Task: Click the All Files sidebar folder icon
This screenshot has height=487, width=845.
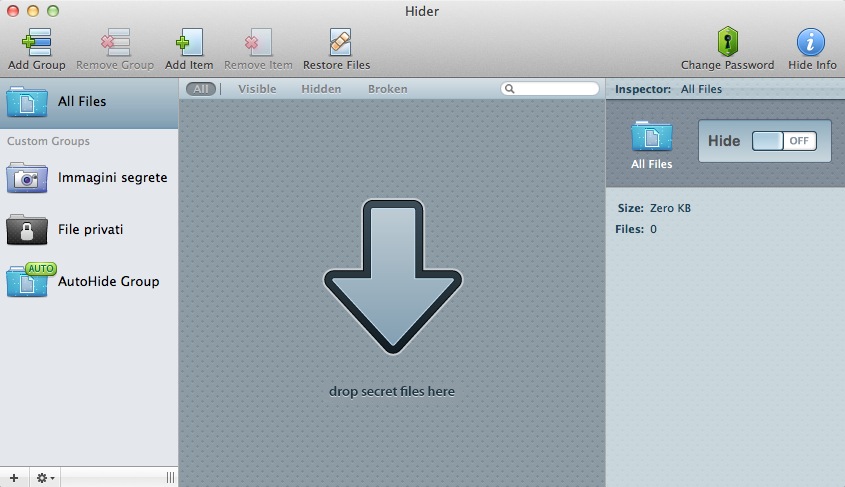Action: click(x=27, y=102)
